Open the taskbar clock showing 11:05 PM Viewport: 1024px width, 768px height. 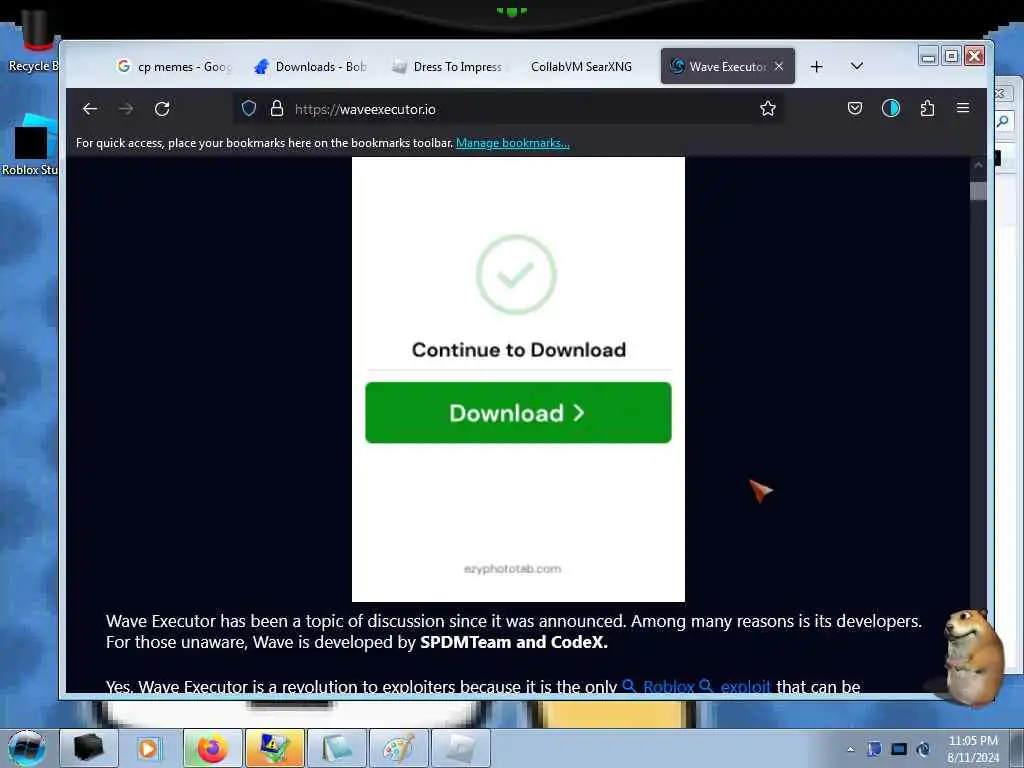pos(973,748)
